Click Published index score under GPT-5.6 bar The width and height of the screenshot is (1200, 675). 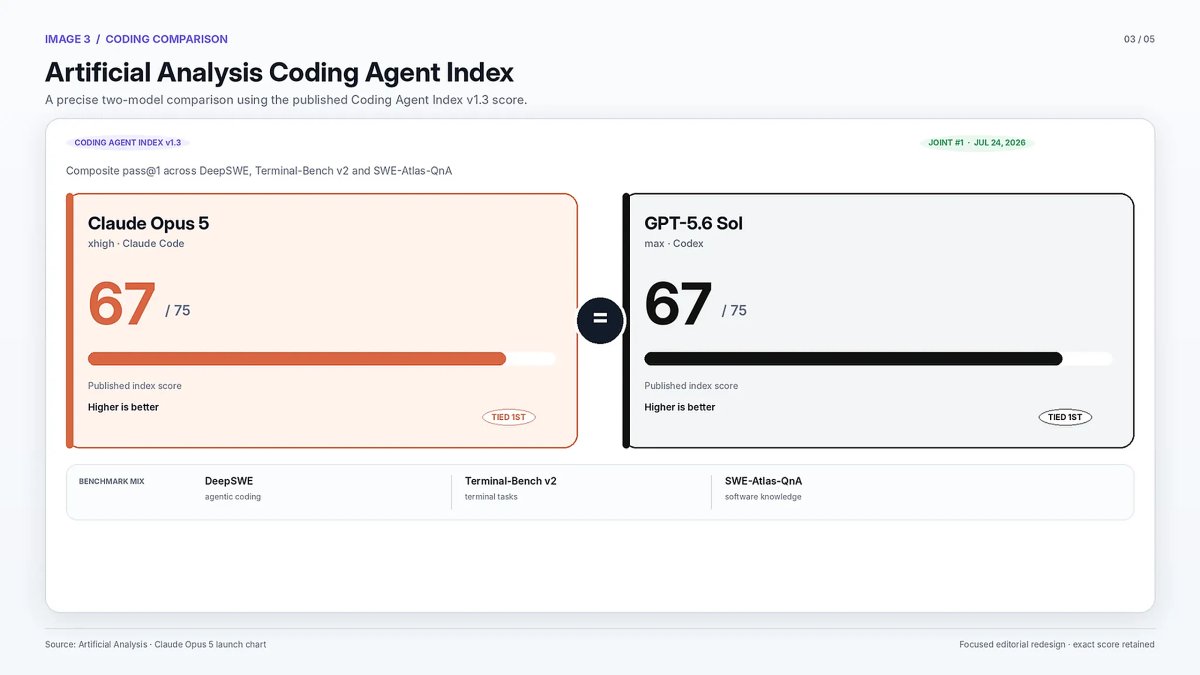pos(691,386)
